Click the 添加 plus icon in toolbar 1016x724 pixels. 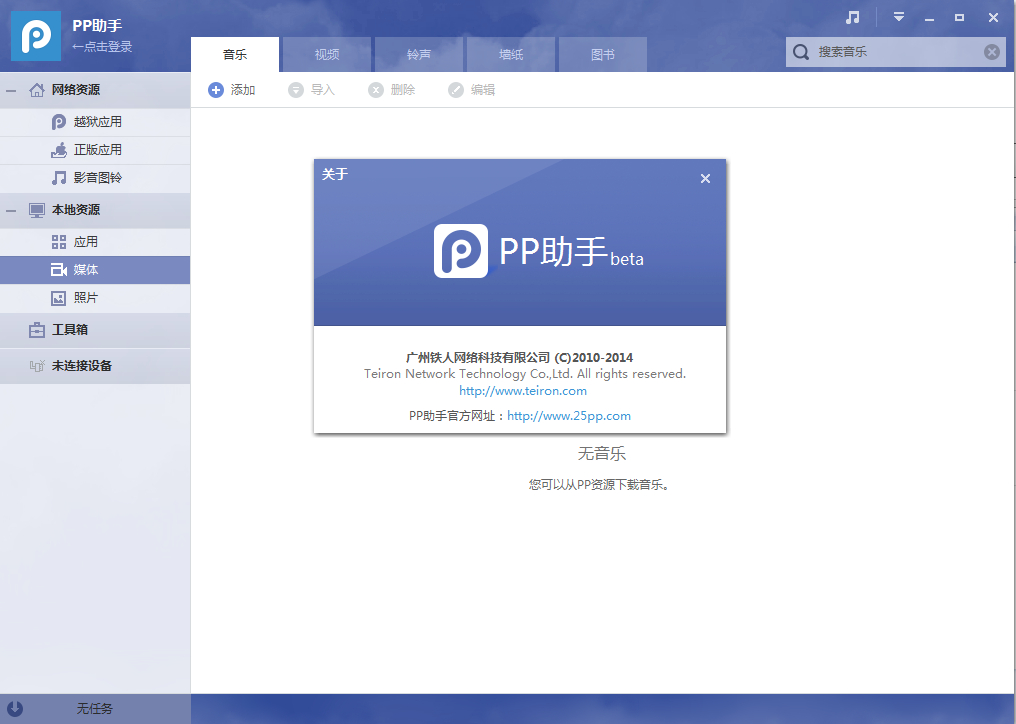(x=216, y=90)
